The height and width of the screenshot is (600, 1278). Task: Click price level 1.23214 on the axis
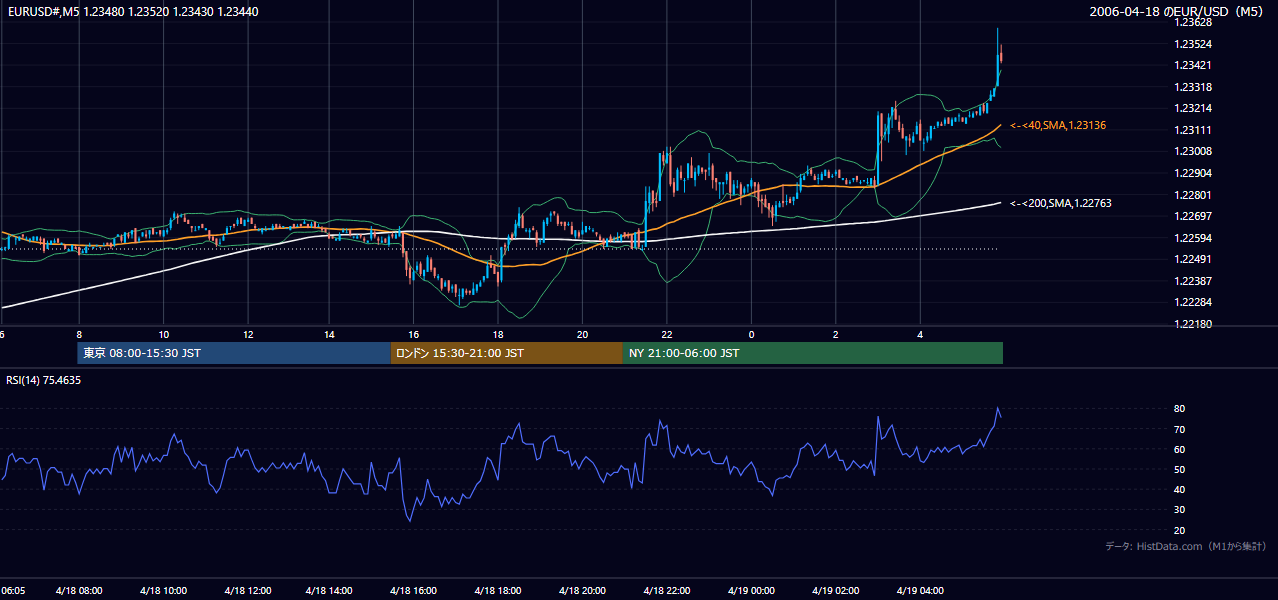click(1194, 108)
